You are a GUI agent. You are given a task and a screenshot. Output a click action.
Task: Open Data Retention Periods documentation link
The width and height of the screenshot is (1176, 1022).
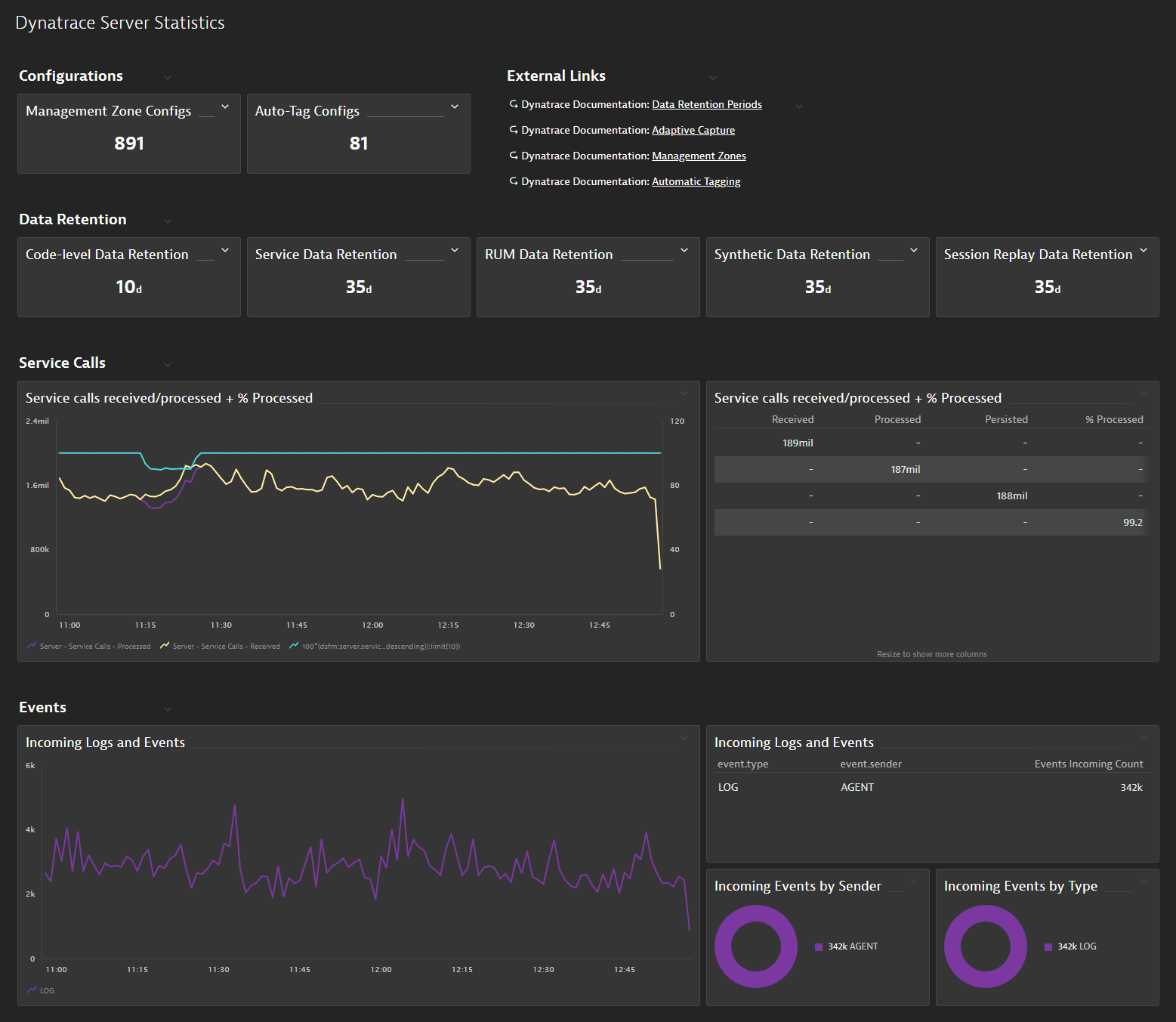707,105
